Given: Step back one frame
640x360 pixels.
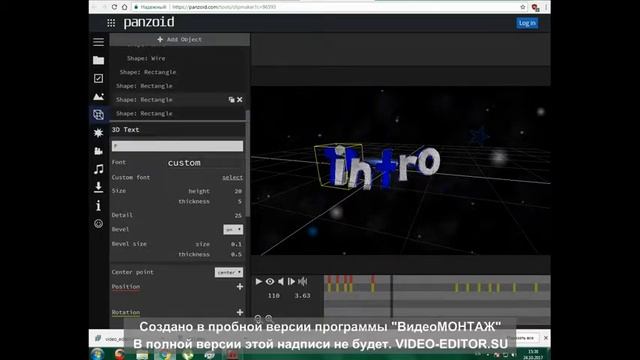Looking at the screenshot, I should tap(281, 281).
